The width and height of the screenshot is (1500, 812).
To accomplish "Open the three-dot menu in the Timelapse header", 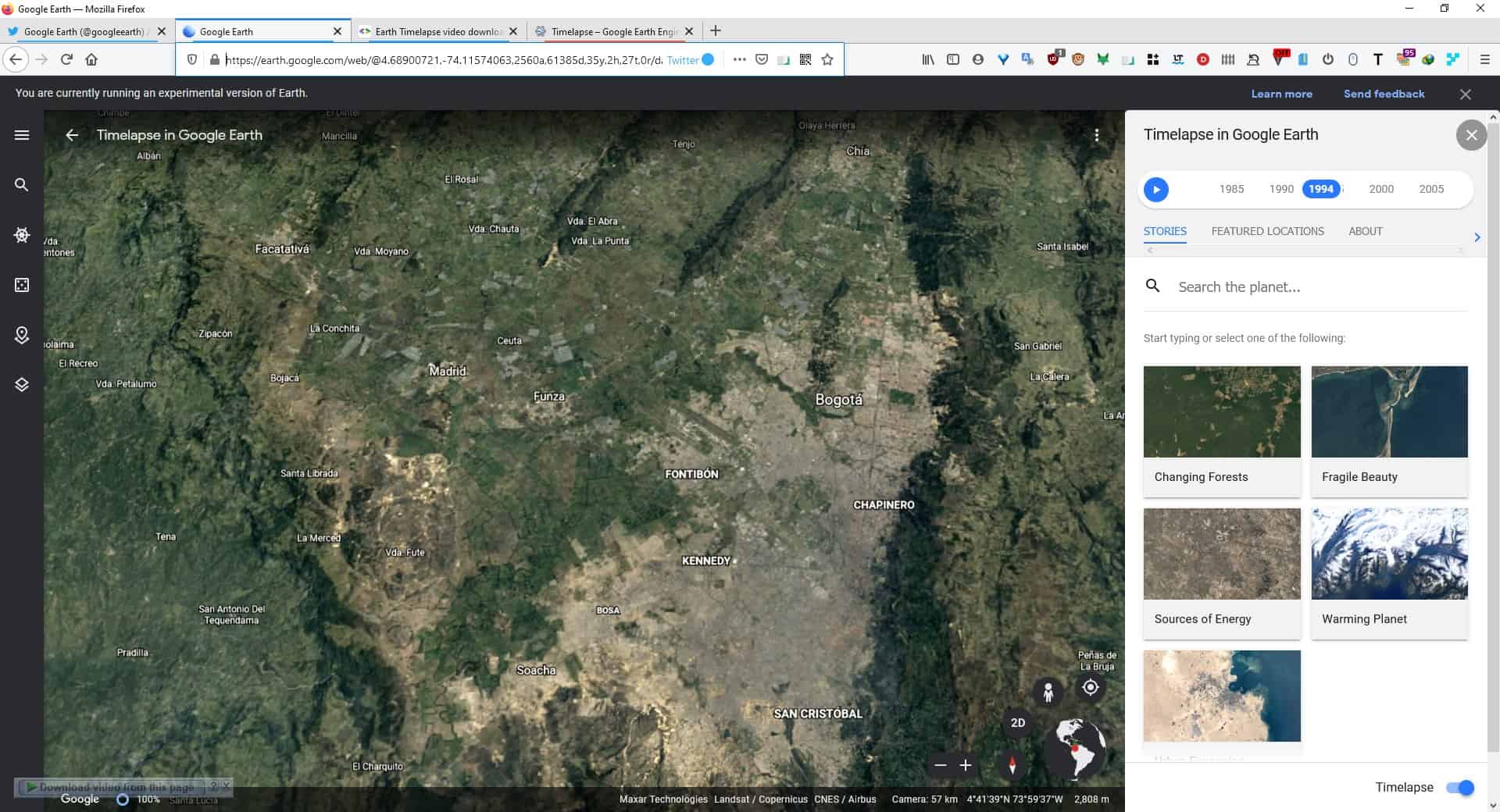I will point(1098,134).
